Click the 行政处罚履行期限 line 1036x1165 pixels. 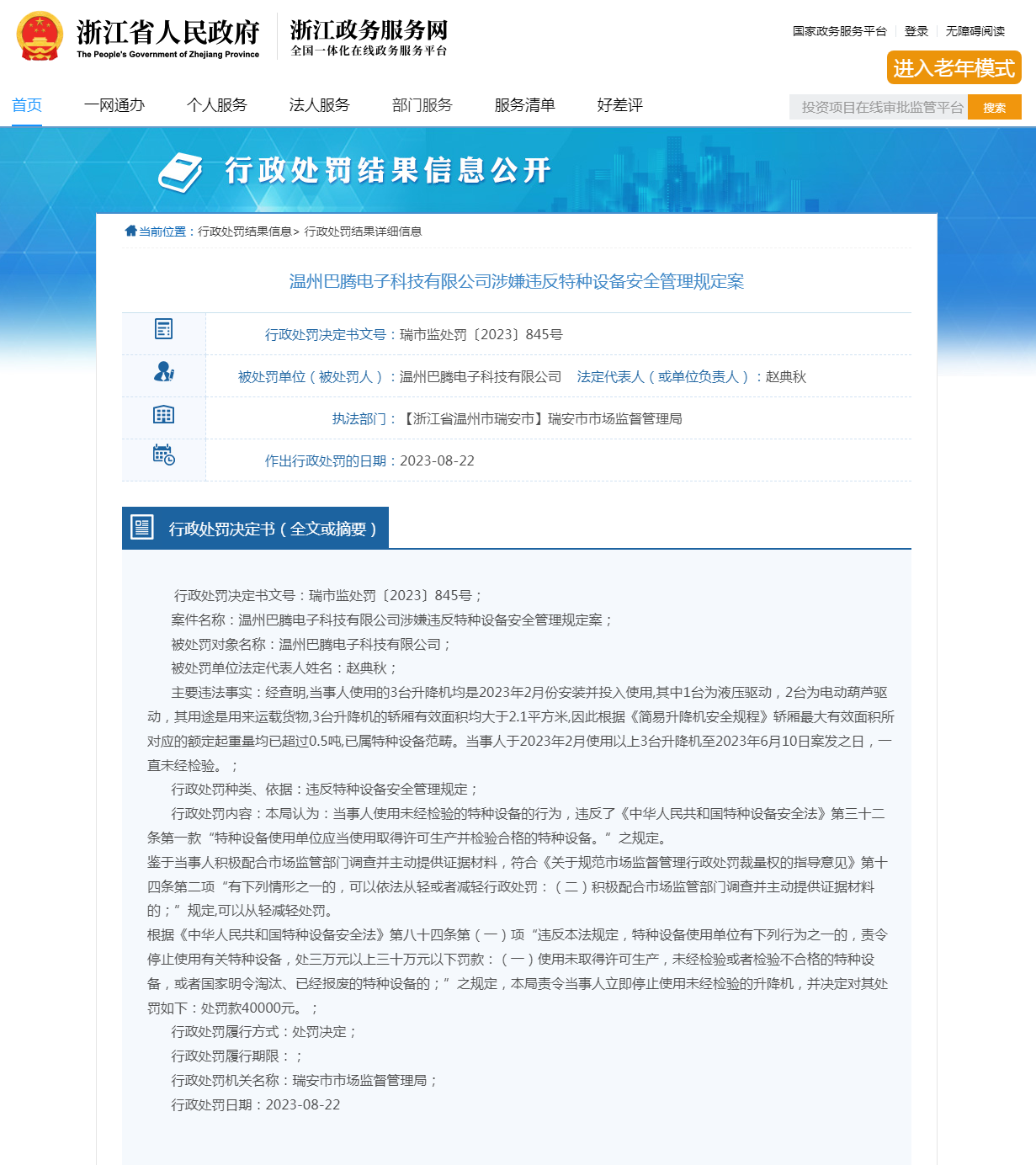click(x=237, y=1056)
